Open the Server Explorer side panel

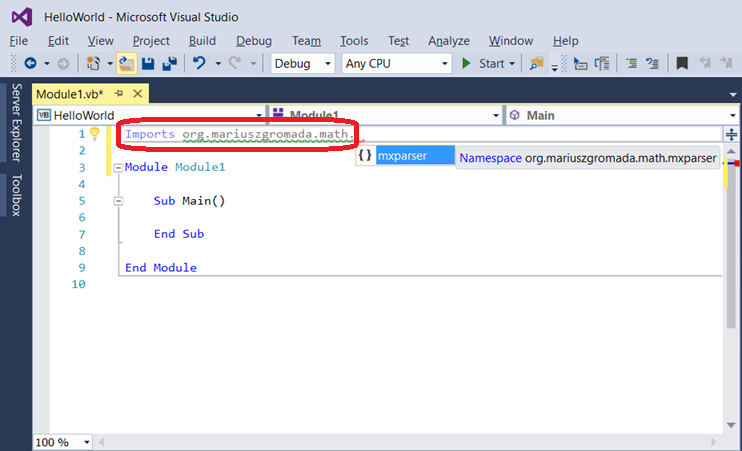pos(17,123)
